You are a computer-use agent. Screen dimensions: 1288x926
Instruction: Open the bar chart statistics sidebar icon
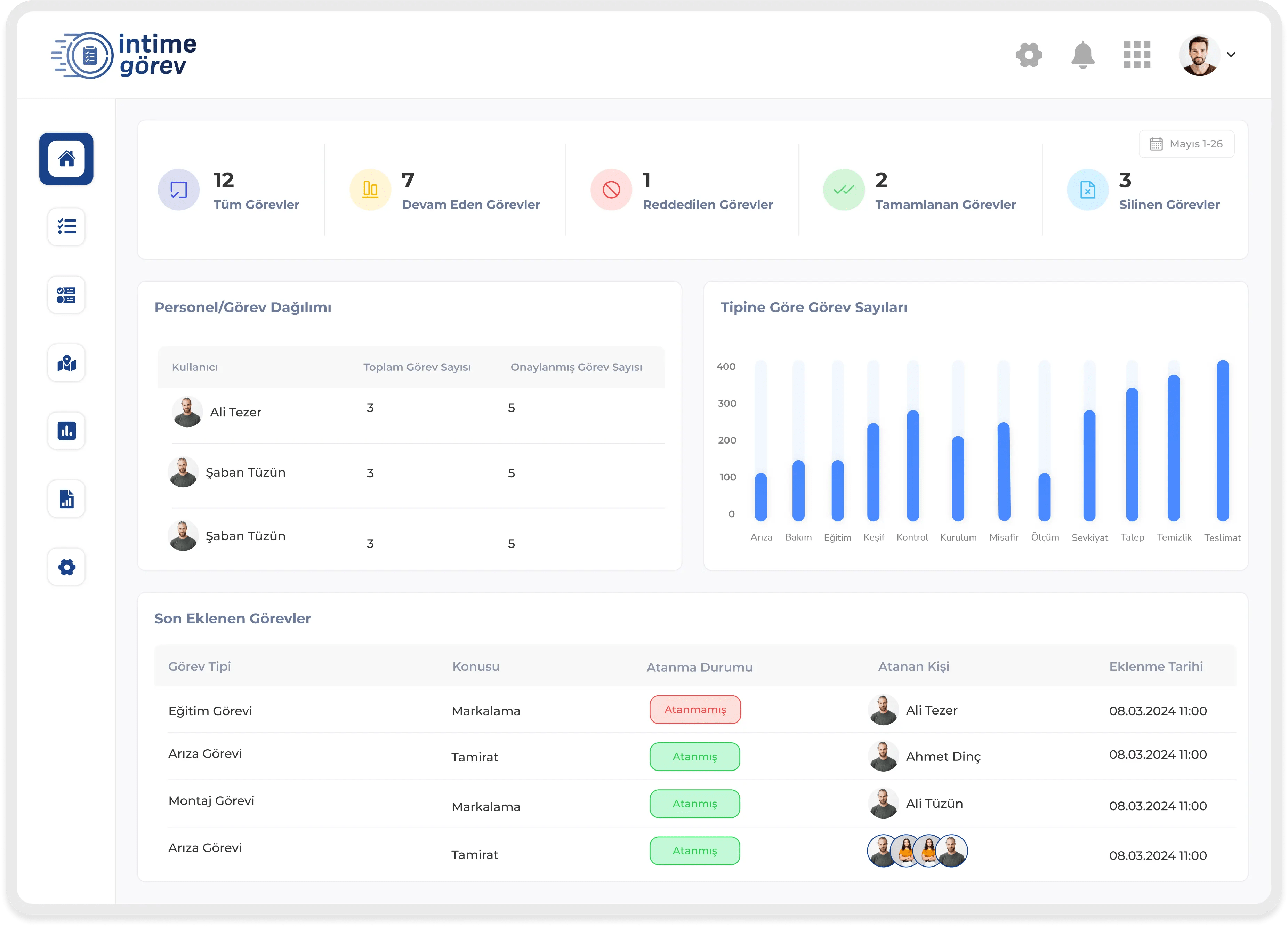tap(66, 431)
